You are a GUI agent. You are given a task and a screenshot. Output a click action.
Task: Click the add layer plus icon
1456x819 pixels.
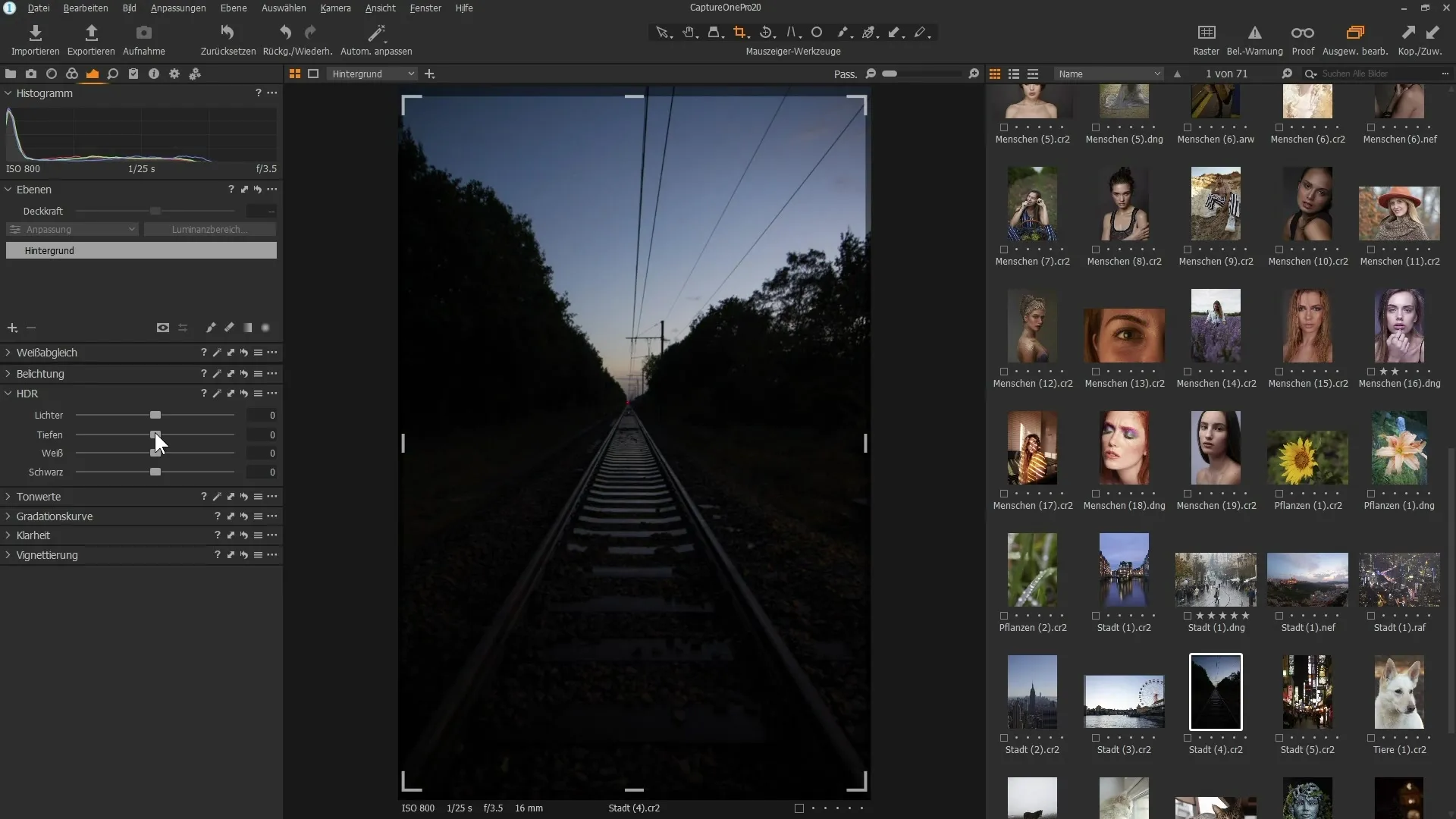[13, 328]
